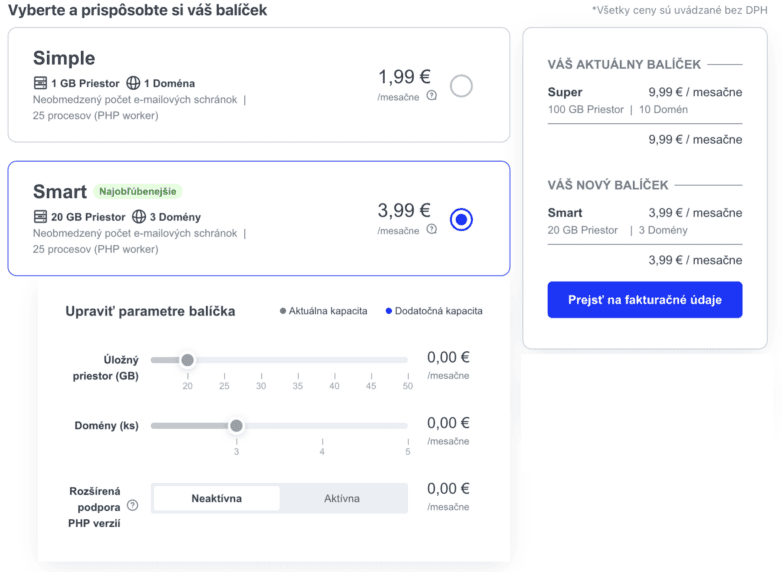783x572 pixels.
Task: Click the globe icon in the Simple plan
Action: [133, 82]
